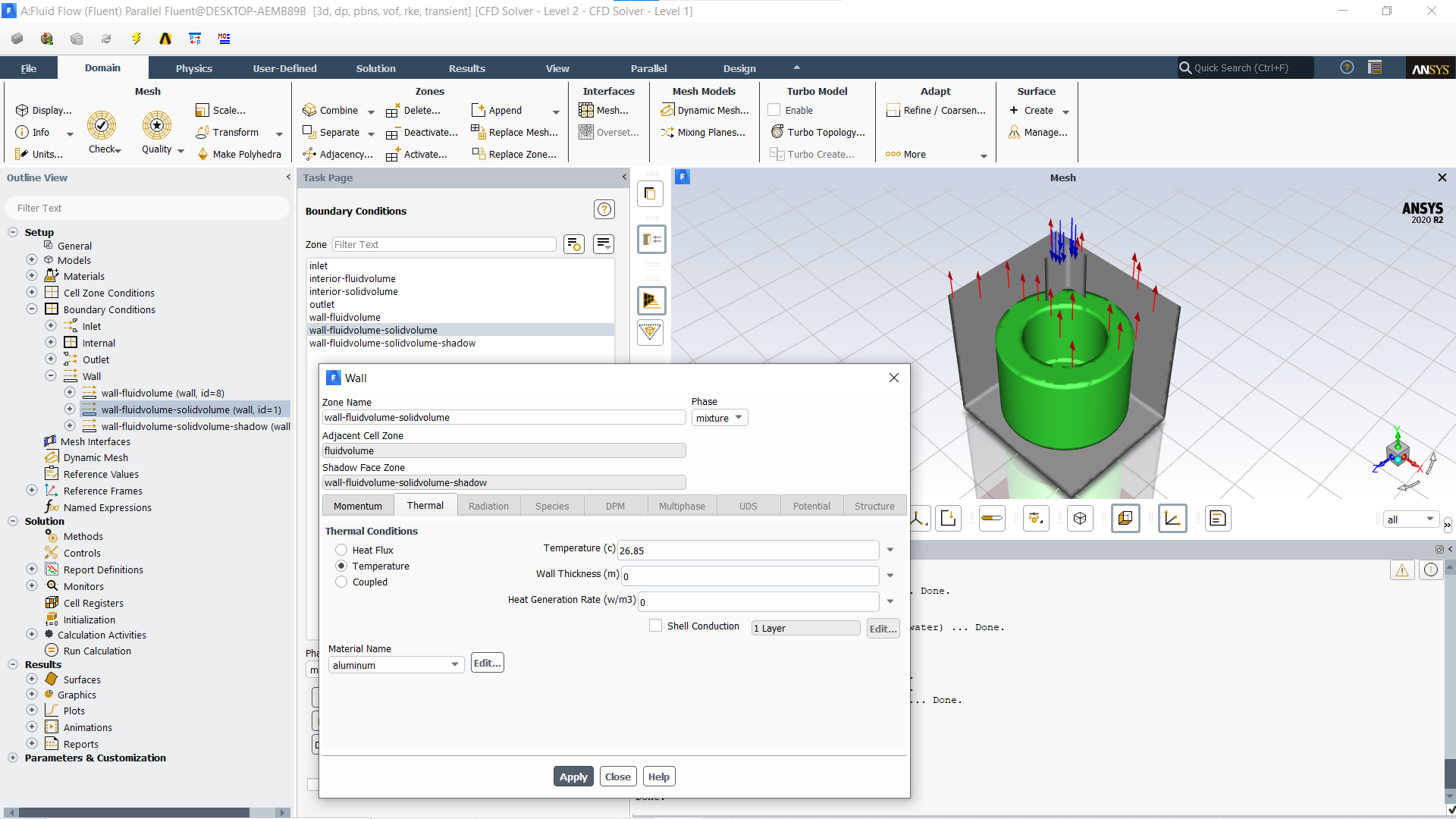Click the Replace Mesh icon
The width and height of the screenshot is (1456, 819).
[x=478, y=131]
